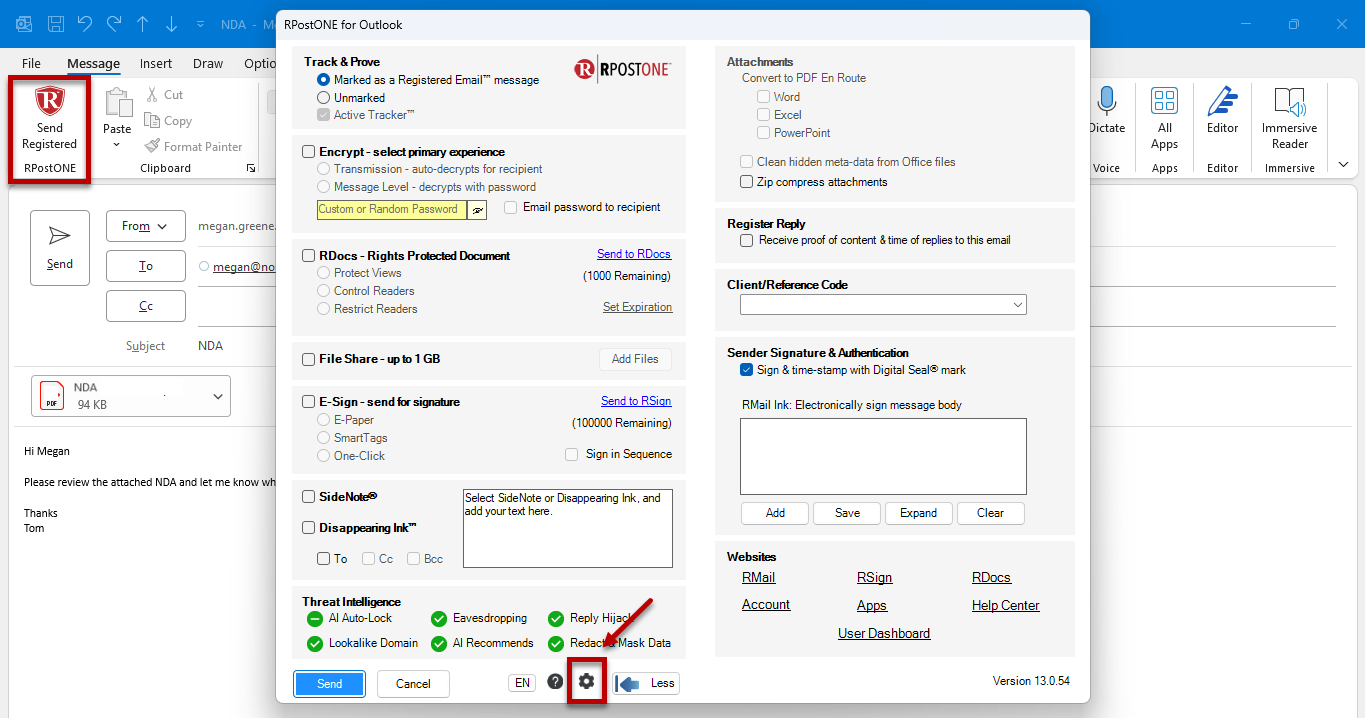Enable Encrypt - select primary experience checkbox
1365x718 pixels.
pyautogui.click(x=309, y=152)
